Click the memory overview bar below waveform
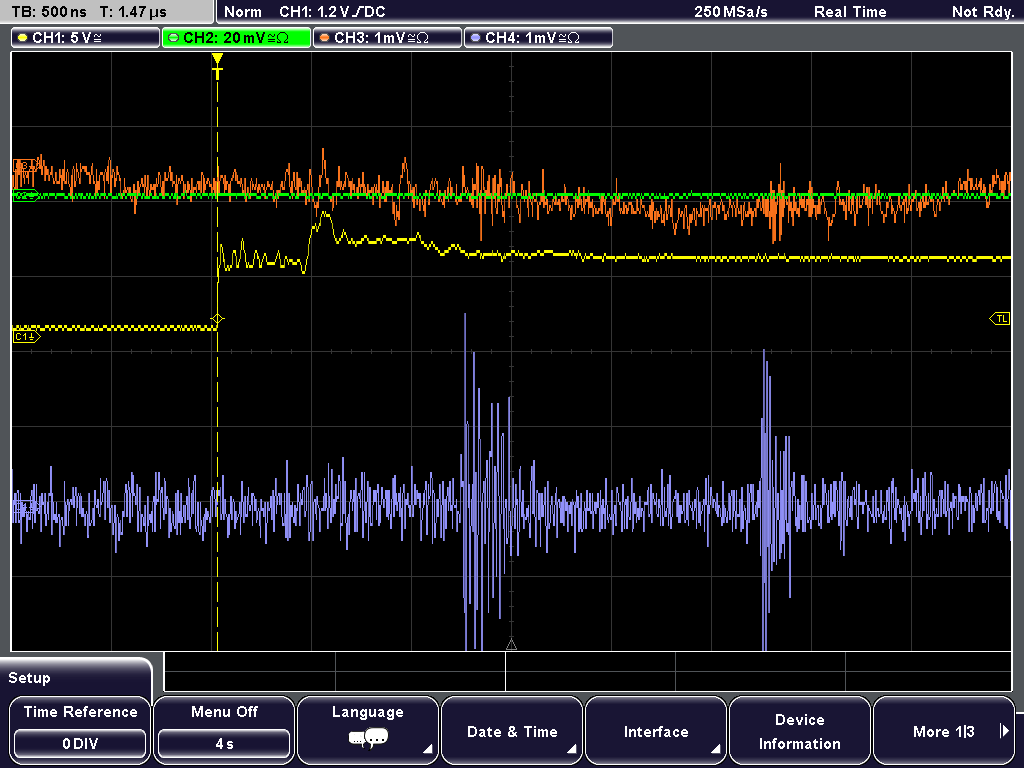This screenshot has width=1024, height=768. point(588,671)
